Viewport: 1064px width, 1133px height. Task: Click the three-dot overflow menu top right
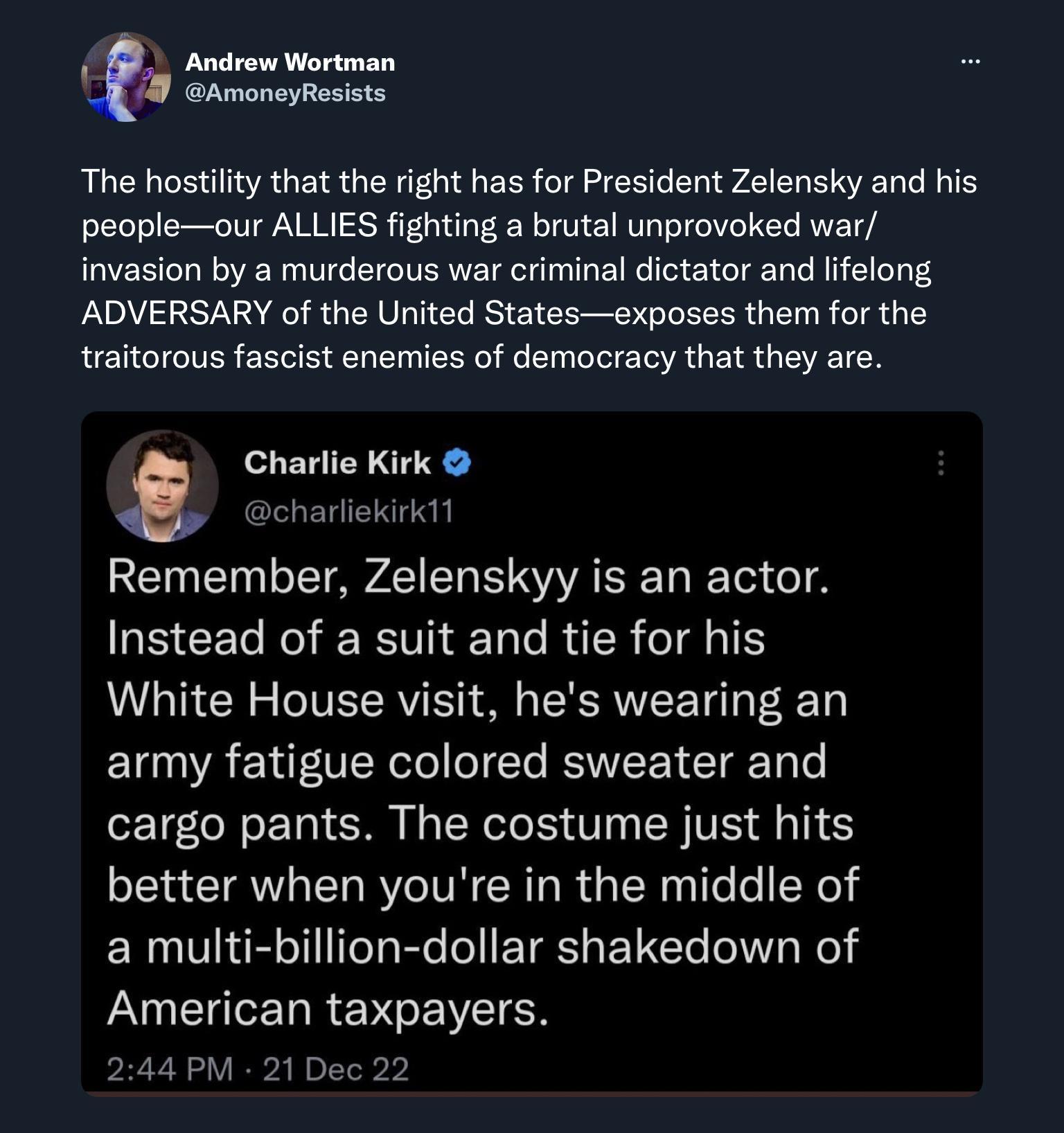(x=970, y=61)
